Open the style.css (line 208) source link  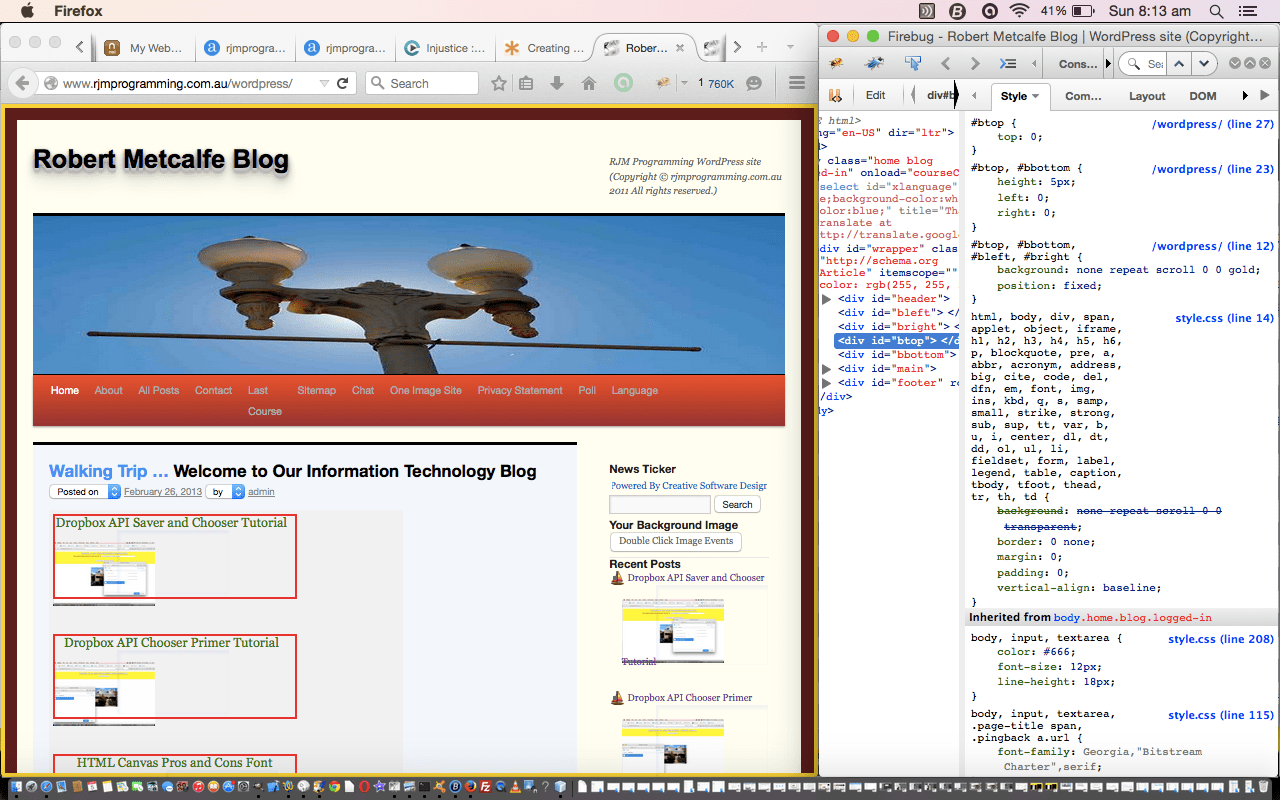point(1221,638)
